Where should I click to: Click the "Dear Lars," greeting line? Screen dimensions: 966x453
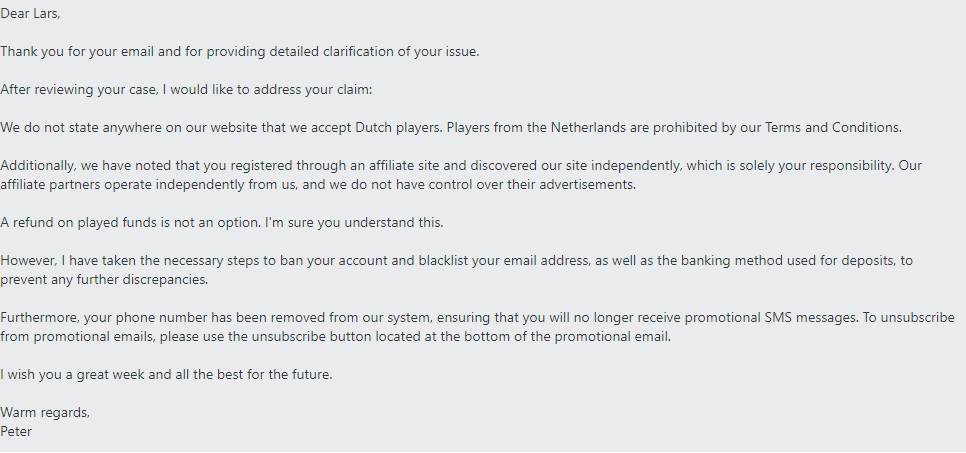pos(36,14)
